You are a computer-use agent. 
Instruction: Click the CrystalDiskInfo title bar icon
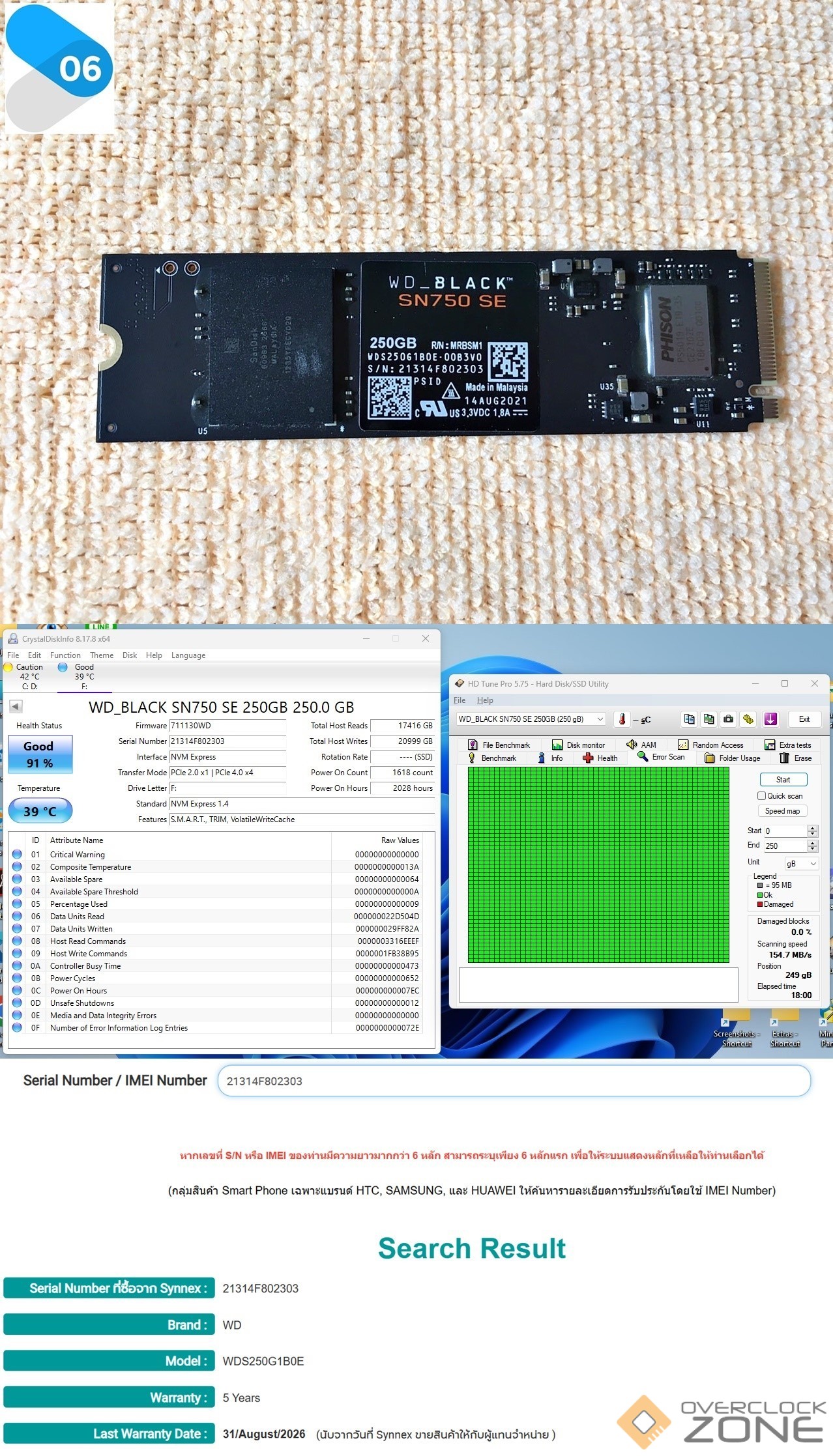(12, 638)
